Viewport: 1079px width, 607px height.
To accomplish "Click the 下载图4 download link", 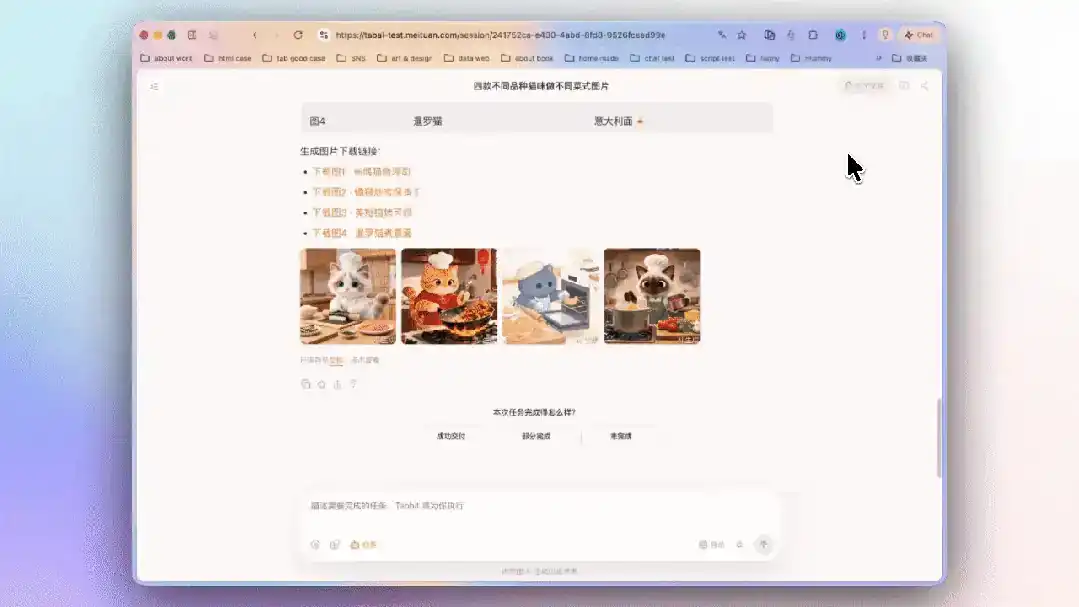I will [x=361, y=233].
